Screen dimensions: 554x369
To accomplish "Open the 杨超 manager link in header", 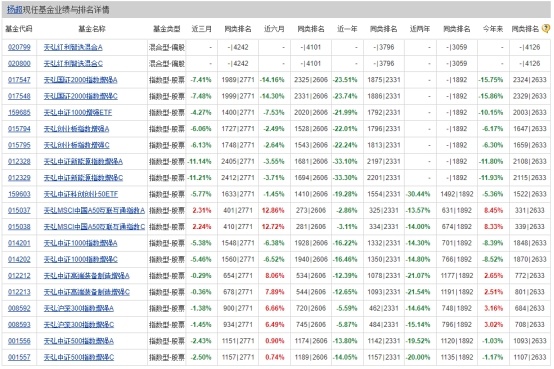I will click(x=14, y=10).
